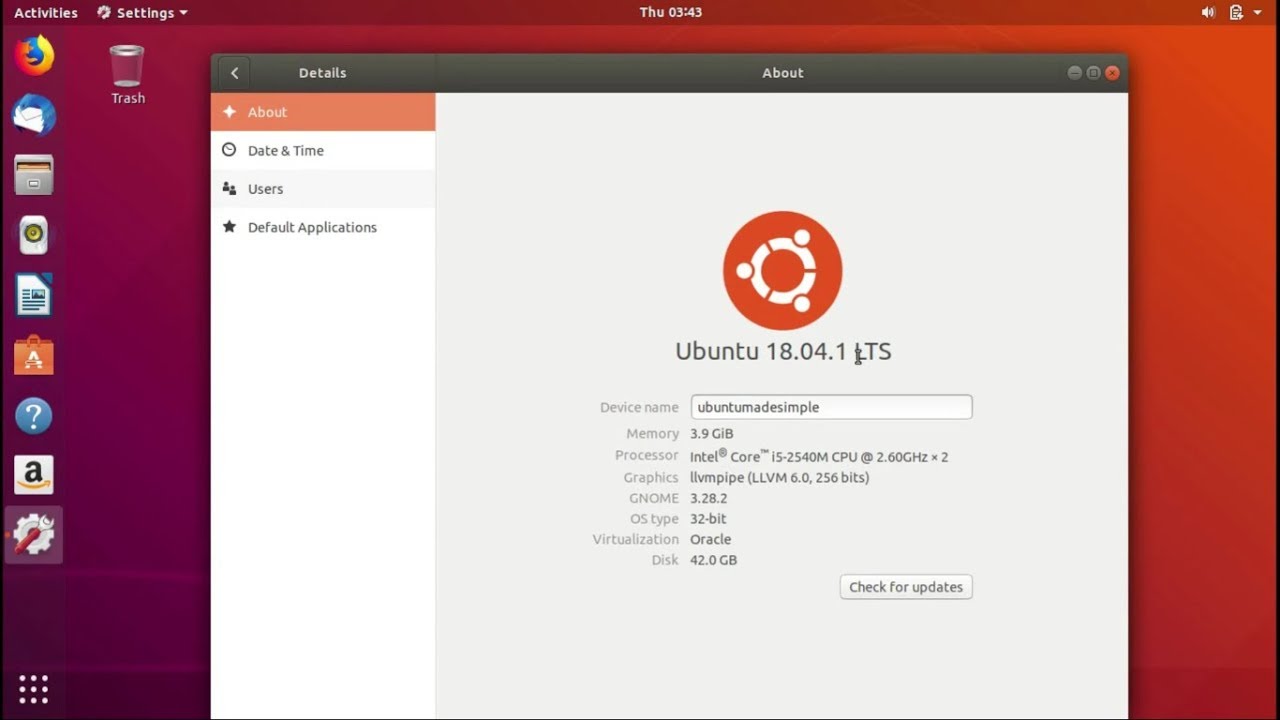Click the Oracle virtualization value

coord(711,539)
